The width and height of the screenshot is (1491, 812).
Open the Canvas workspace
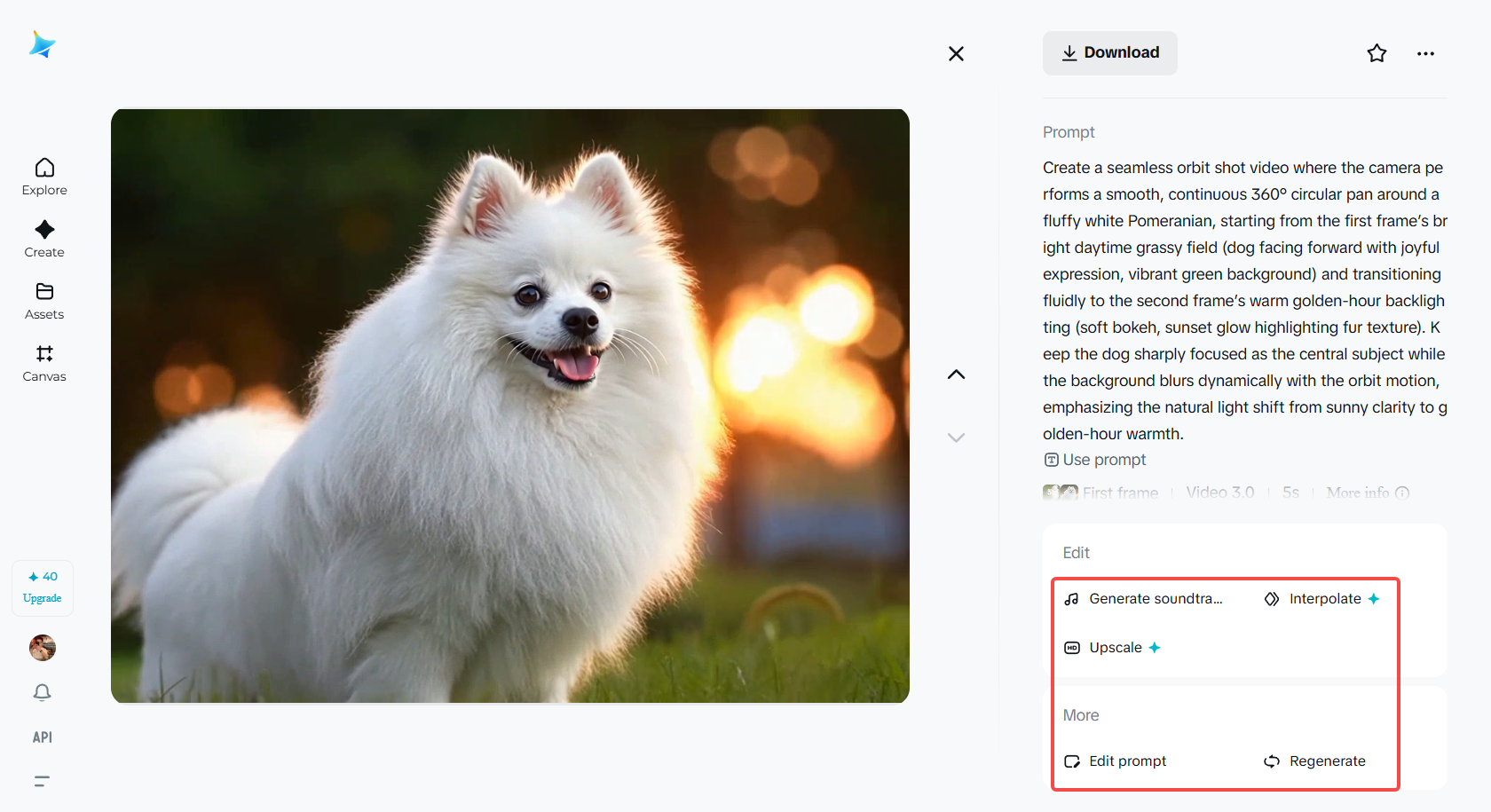pos(44,363)
